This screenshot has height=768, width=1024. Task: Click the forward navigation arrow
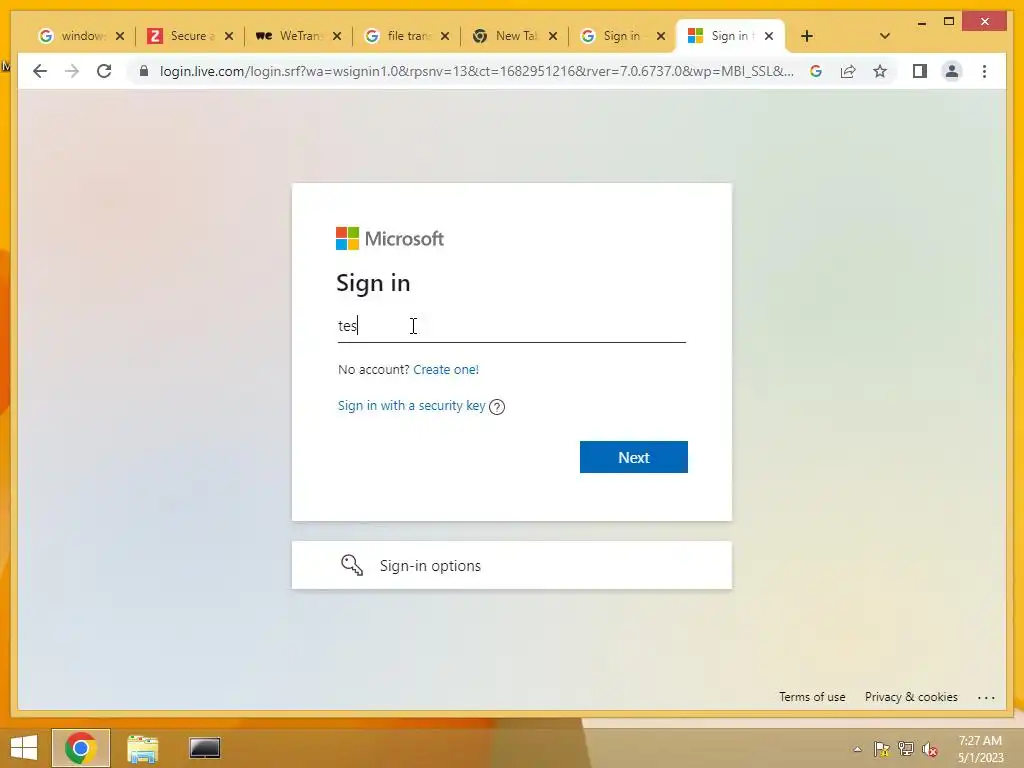click(72, 71)
